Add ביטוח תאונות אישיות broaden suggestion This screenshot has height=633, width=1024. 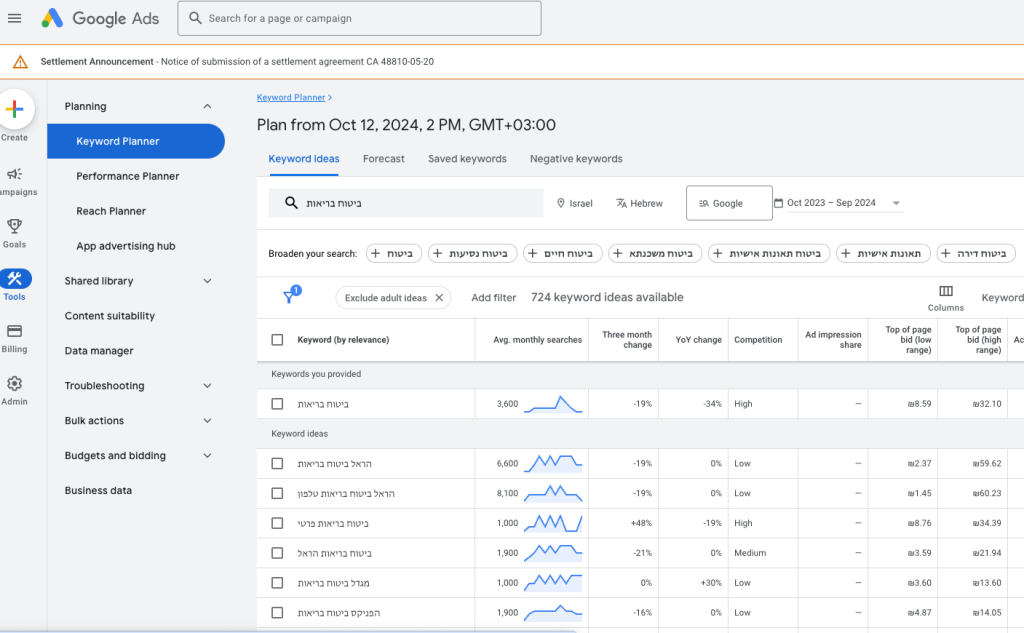(769, 253)
